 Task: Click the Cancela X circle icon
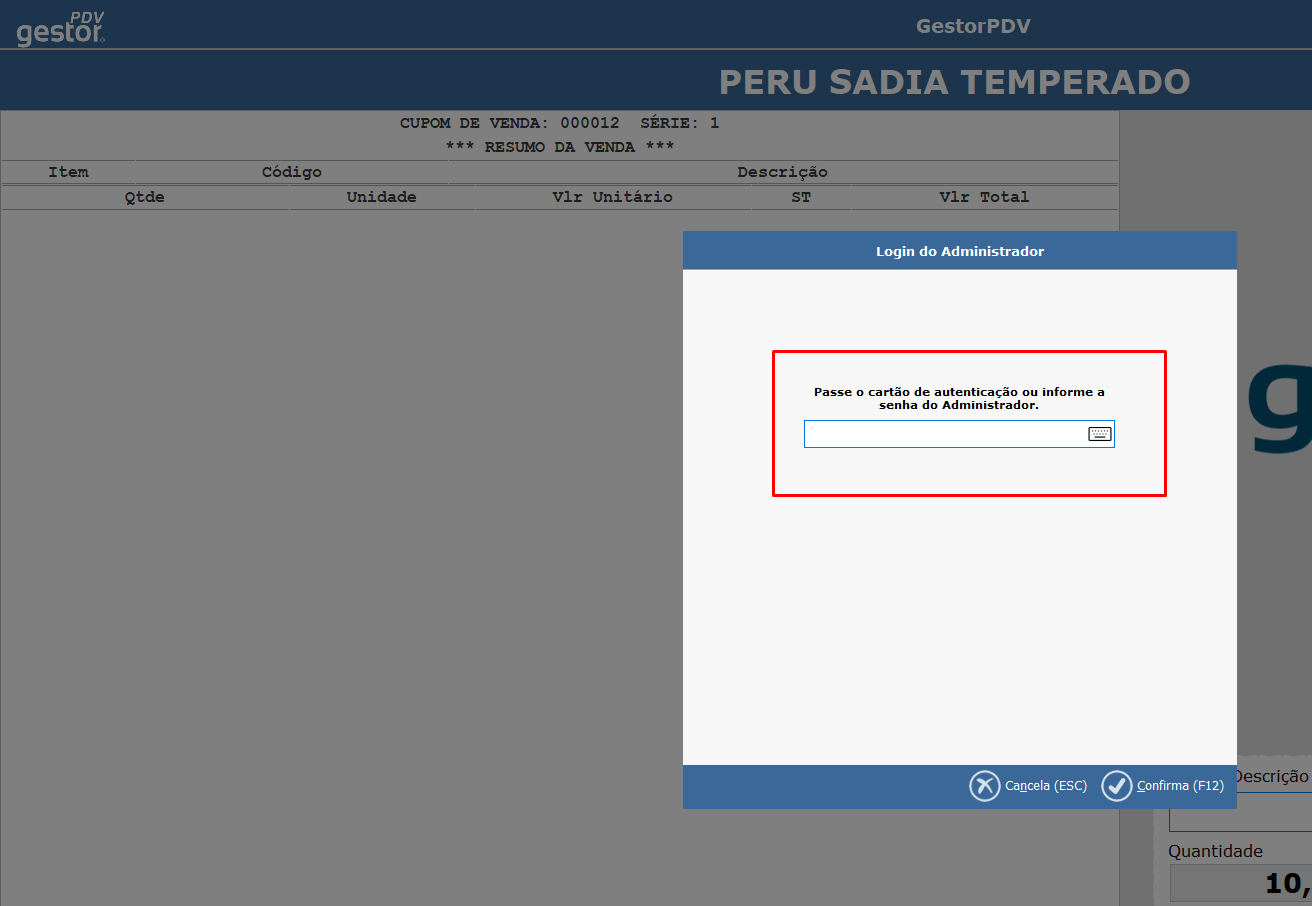click(984, 786)
